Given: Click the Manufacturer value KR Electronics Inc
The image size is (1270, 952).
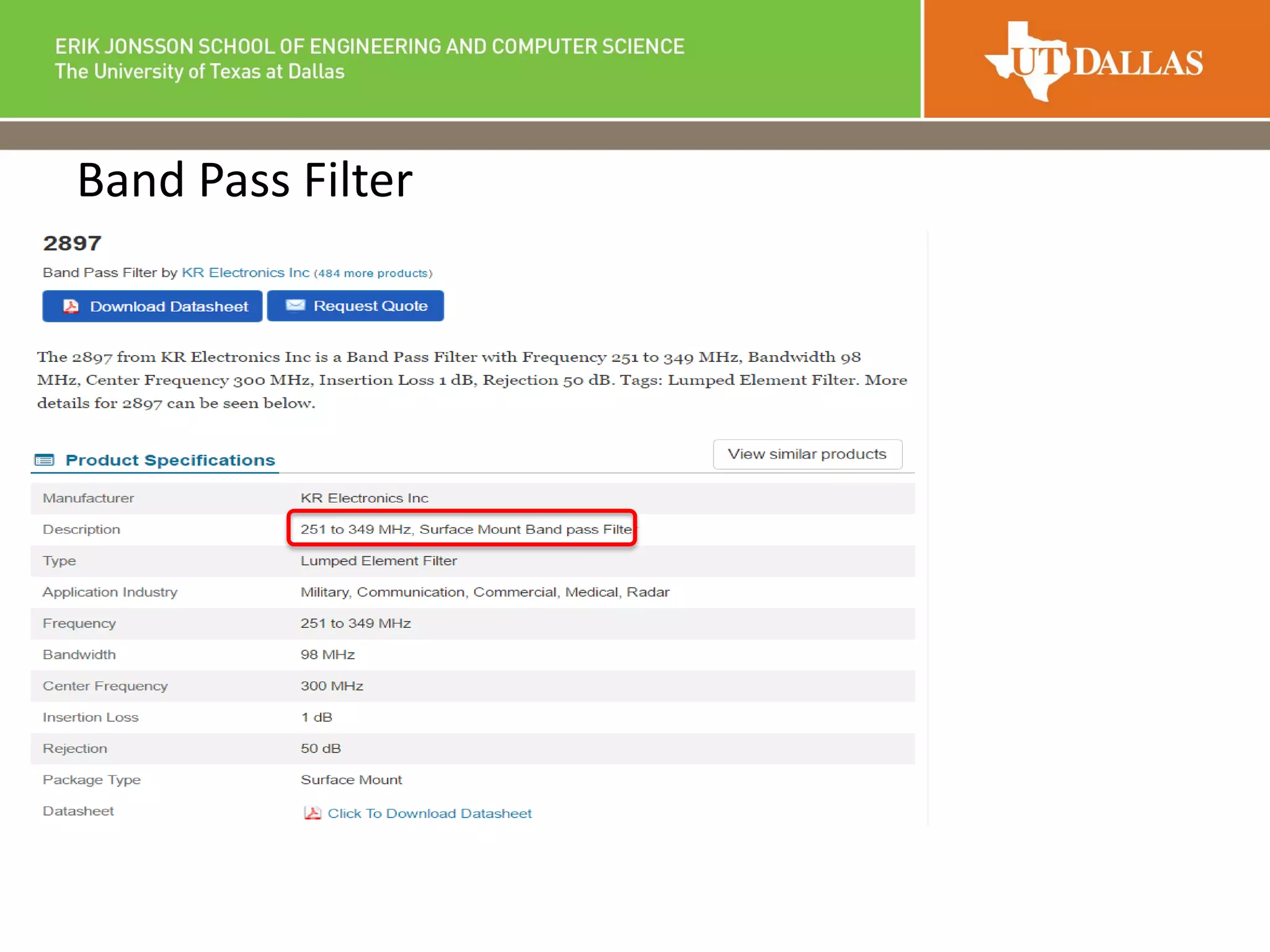Looking at the screenshot, I should pos(365,498).
